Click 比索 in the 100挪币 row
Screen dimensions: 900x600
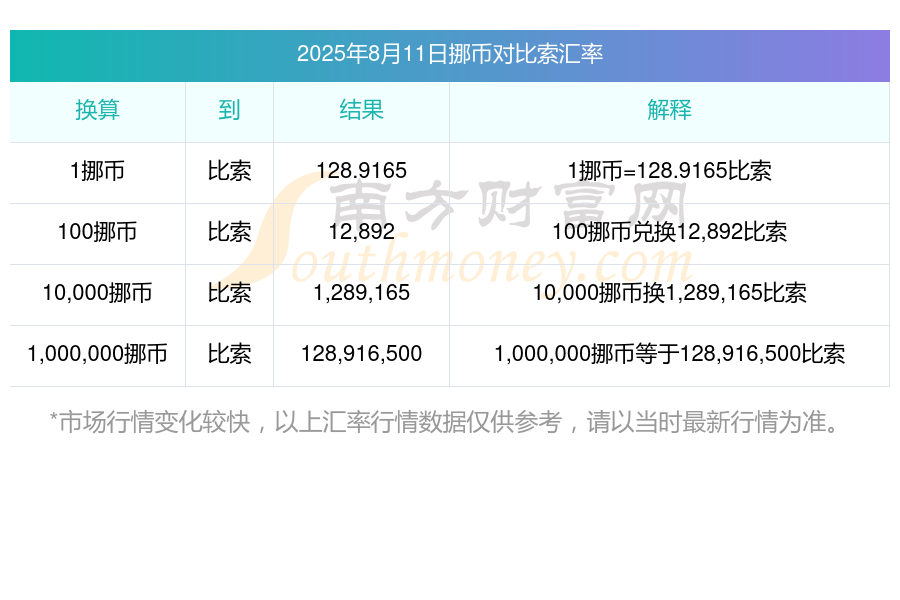(x=229, y=232)
